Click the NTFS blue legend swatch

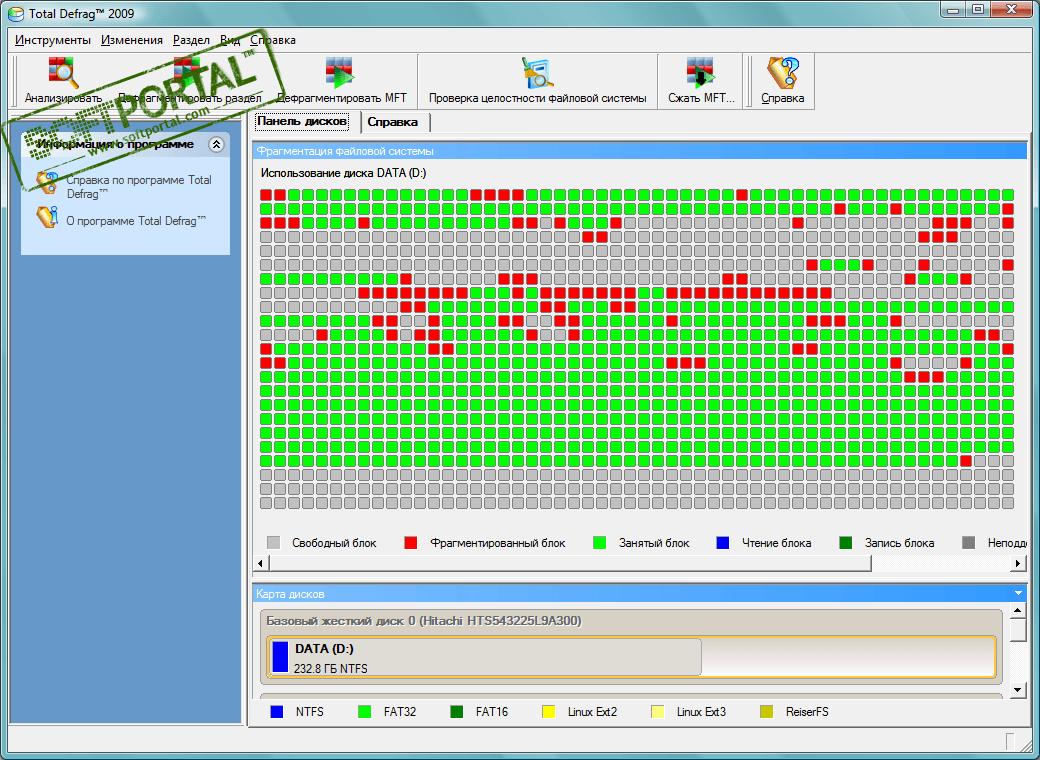click(277, 712)
